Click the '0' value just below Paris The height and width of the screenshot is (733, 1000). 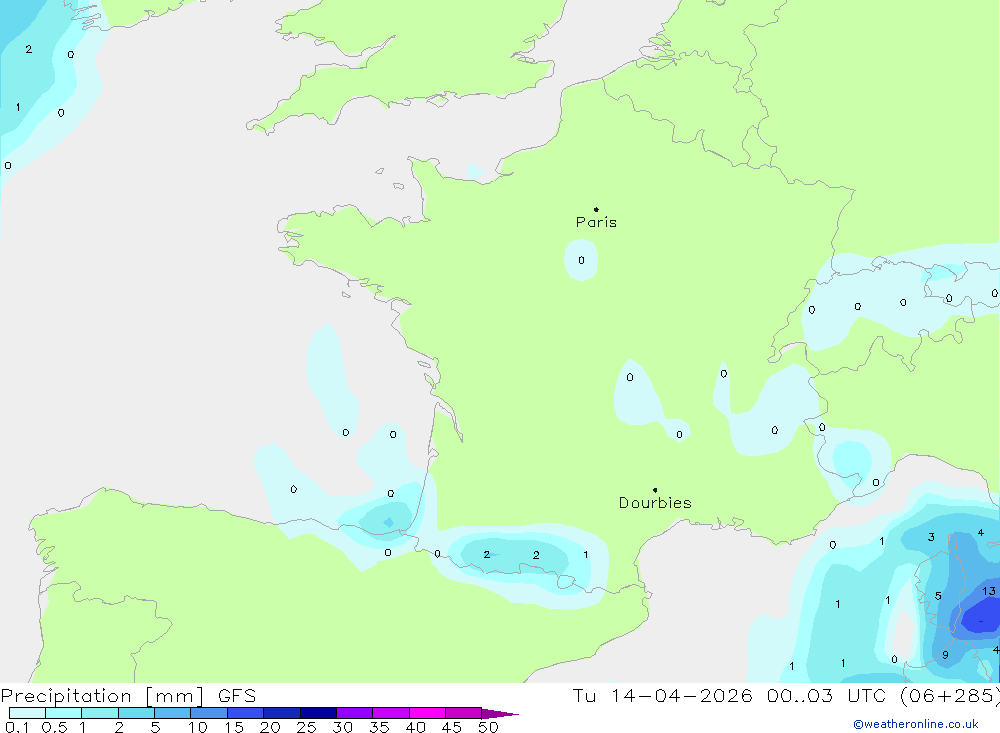581,260
